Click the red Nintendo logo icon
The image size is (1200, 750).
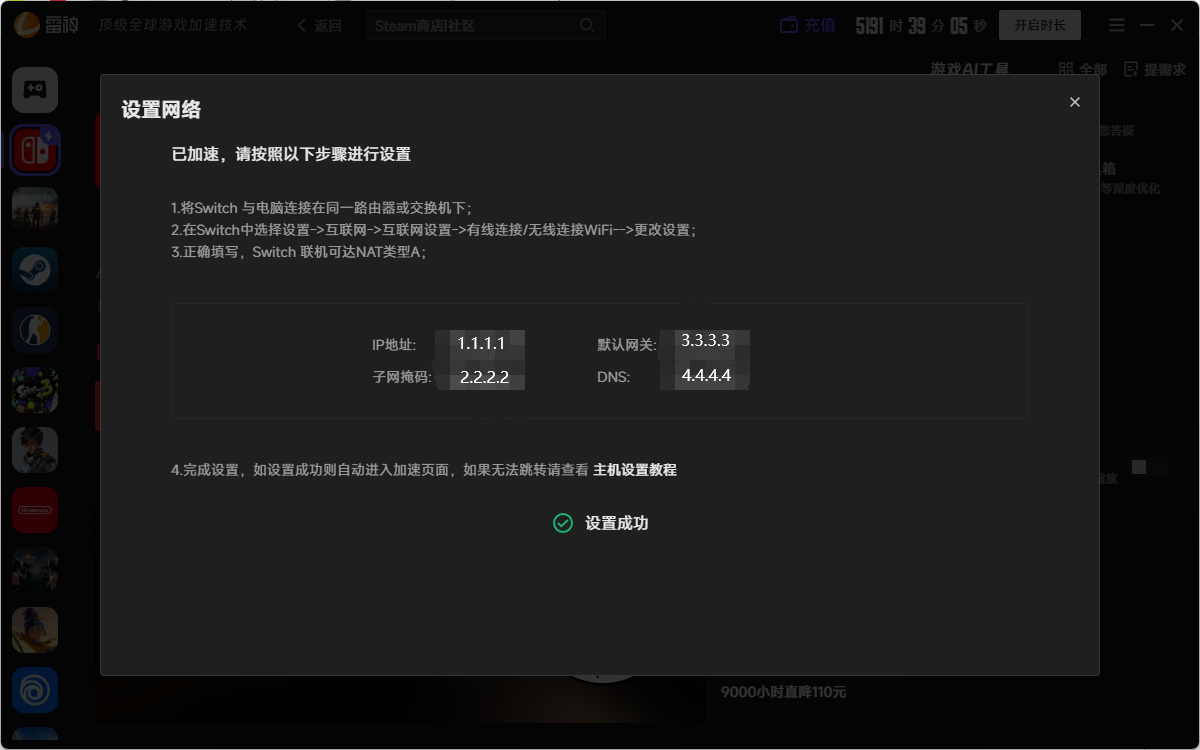pos(35,510)
